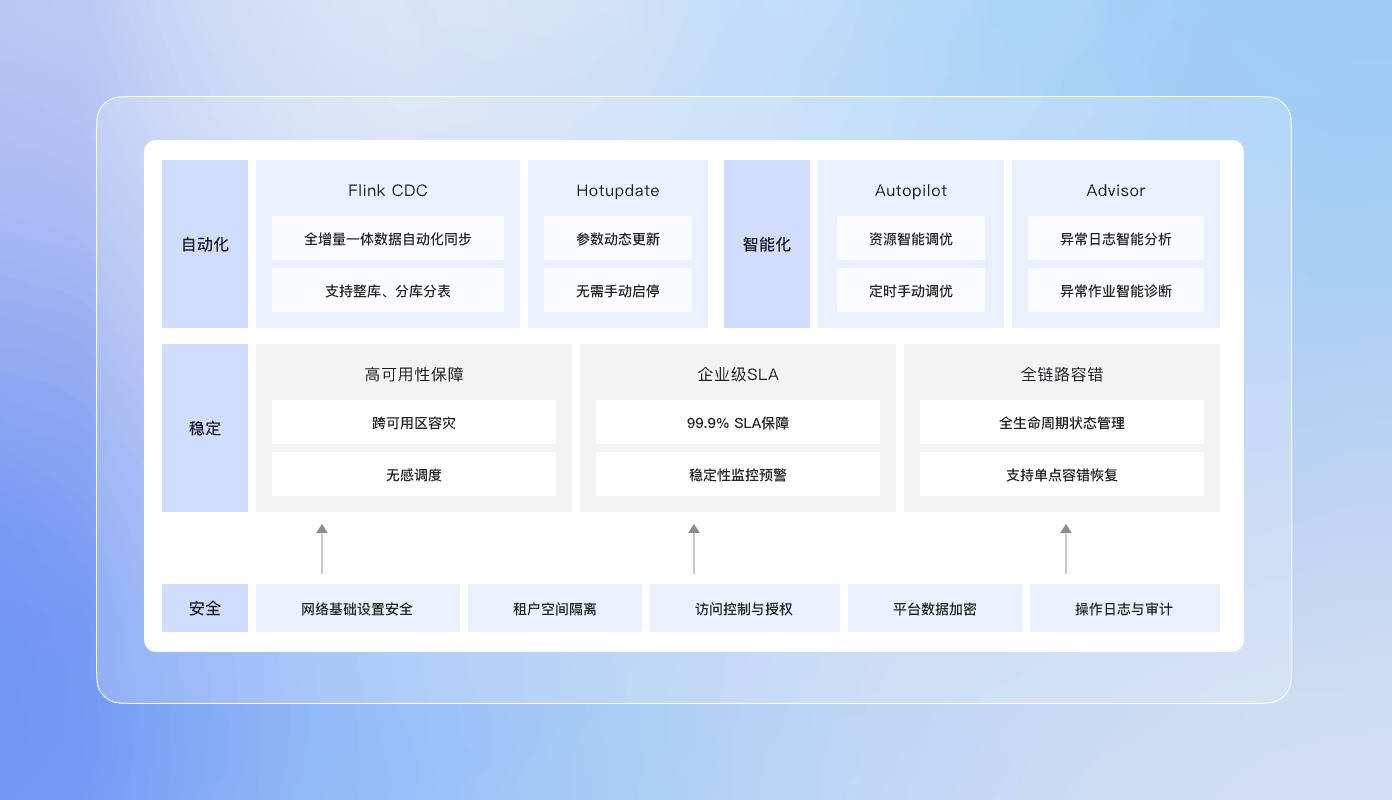Select the 高可用性保障 heading
This screenshot has width=1392, height=800.
[414, 374]
